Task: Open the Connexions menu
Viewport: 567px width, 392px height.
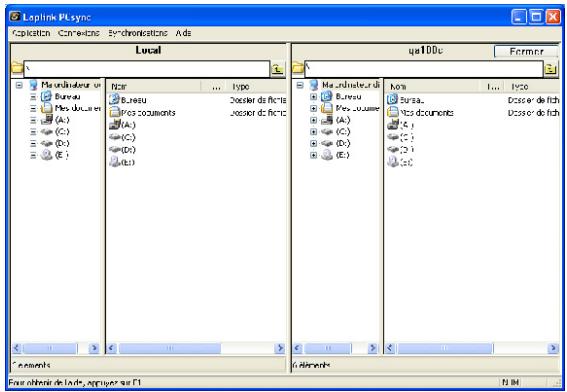Action: 78,33
